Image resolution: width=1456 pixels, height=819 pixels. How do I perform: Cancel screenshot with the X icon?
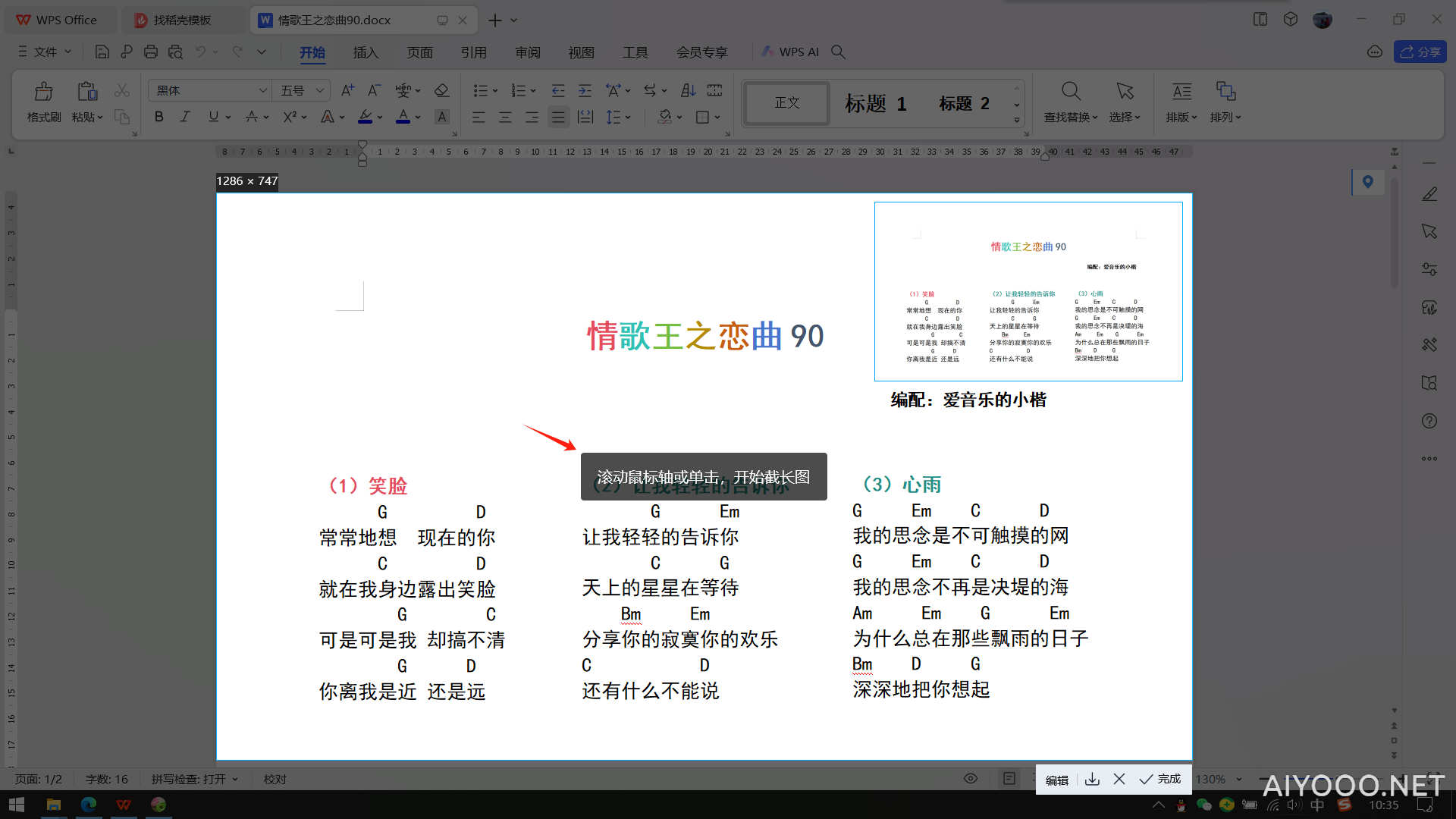(x=1119, y=779)
